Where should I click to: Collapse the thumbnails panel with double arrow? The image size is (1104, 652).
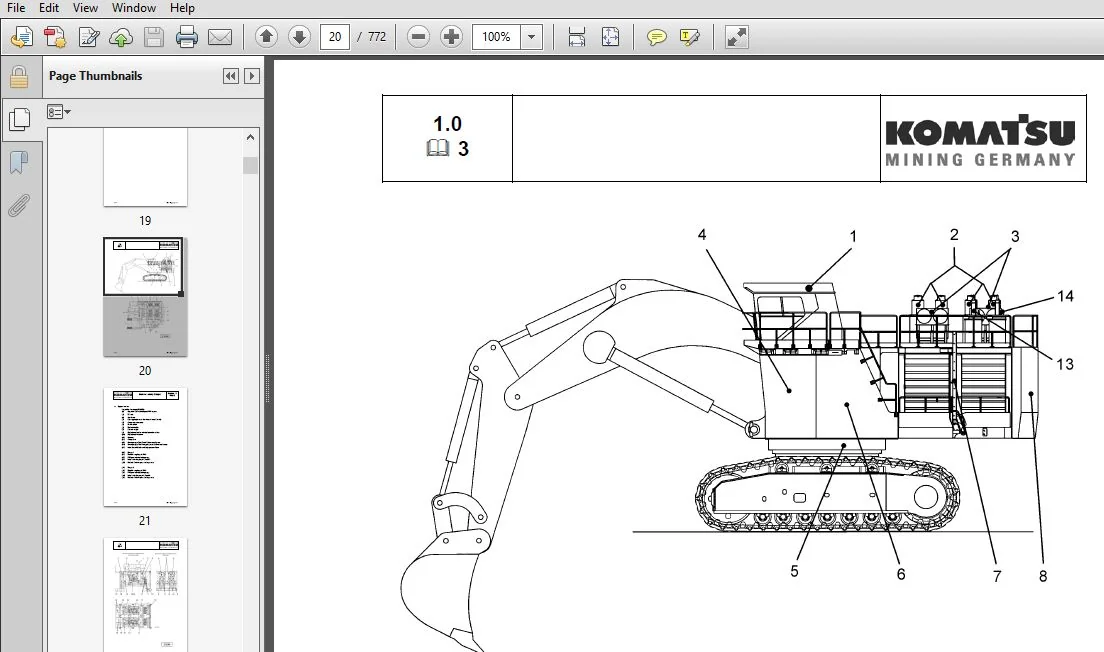[231, 76]
